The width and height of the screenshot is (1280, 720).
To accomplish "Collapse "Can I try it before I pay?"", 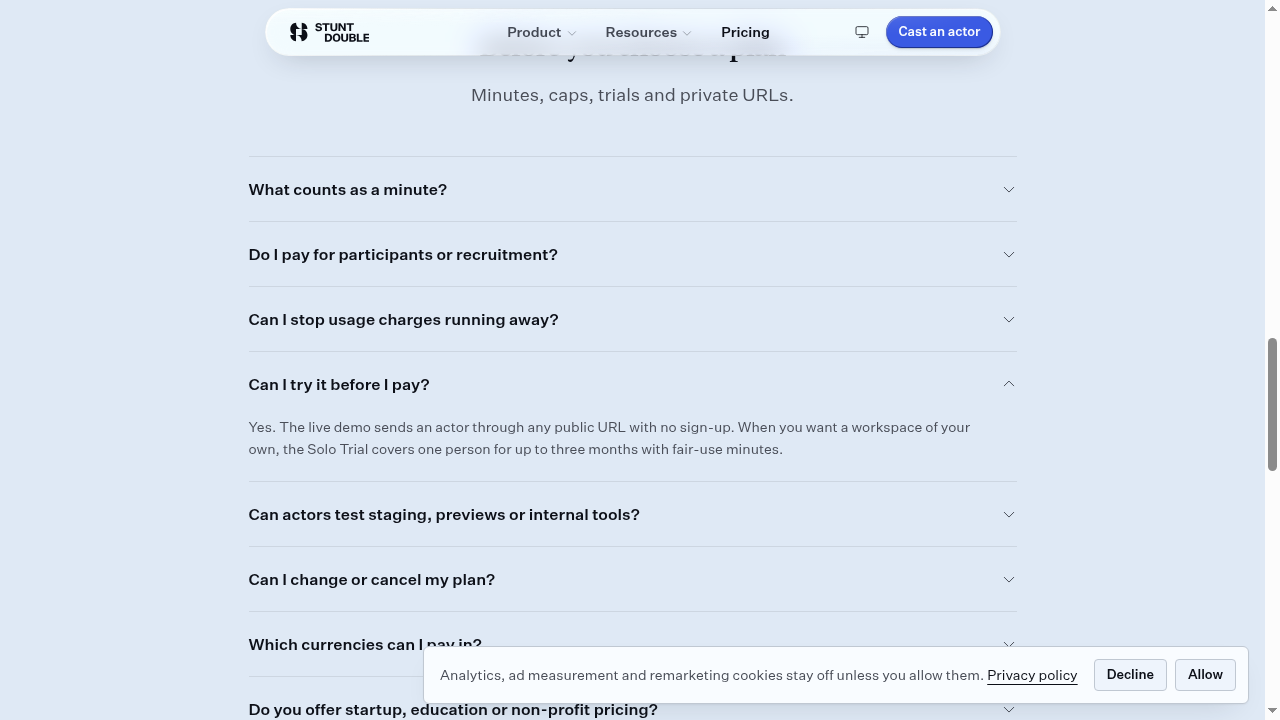I will pyautogui.click(x=632, y=385).
